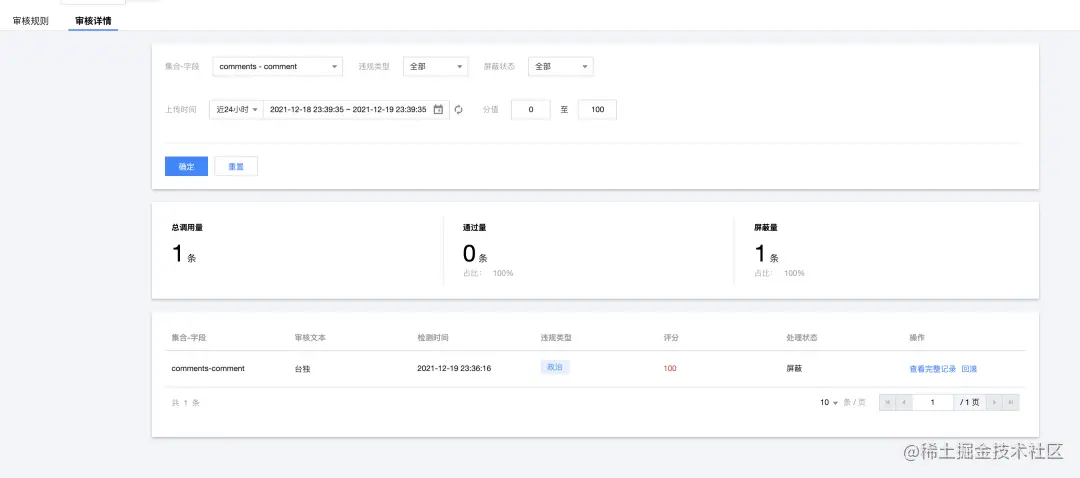Click the 总调用量 statistic label

187,227
